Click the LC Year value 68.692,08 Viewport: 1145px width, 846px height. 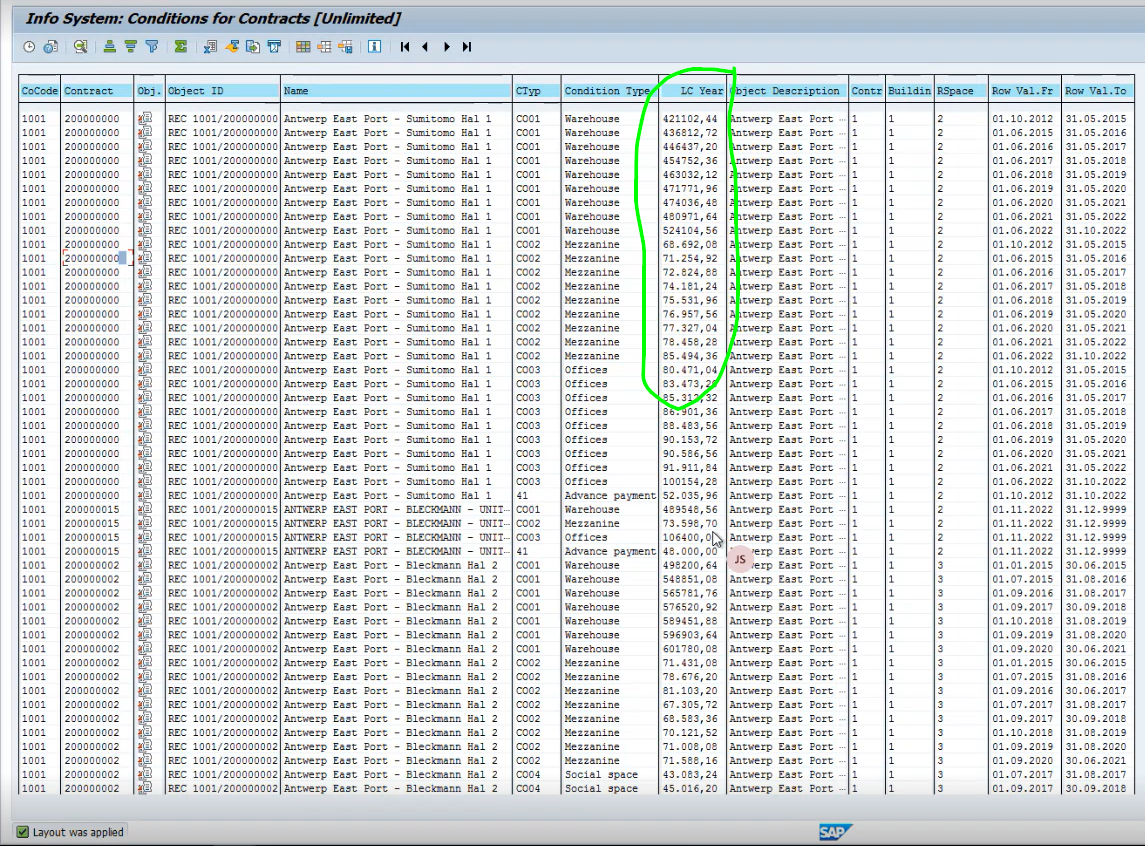[690, 244]
